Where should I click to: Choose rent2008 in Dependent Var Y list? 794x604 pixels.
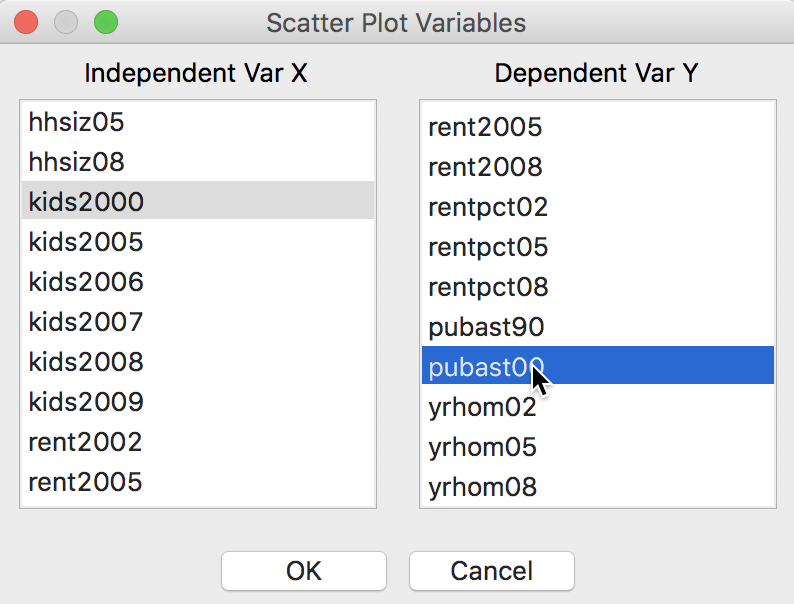pyautogui.click(x=598, y=167)
